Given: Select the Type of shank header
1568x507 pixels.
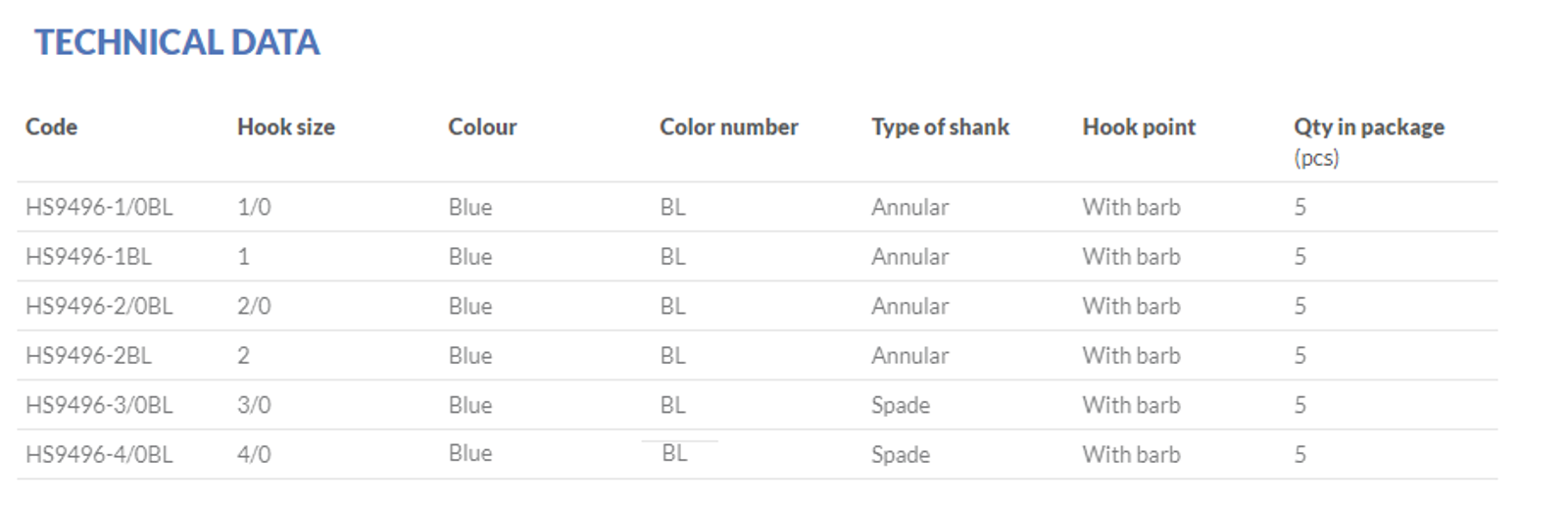Looking at the screenshot, I should pos(940,127).
